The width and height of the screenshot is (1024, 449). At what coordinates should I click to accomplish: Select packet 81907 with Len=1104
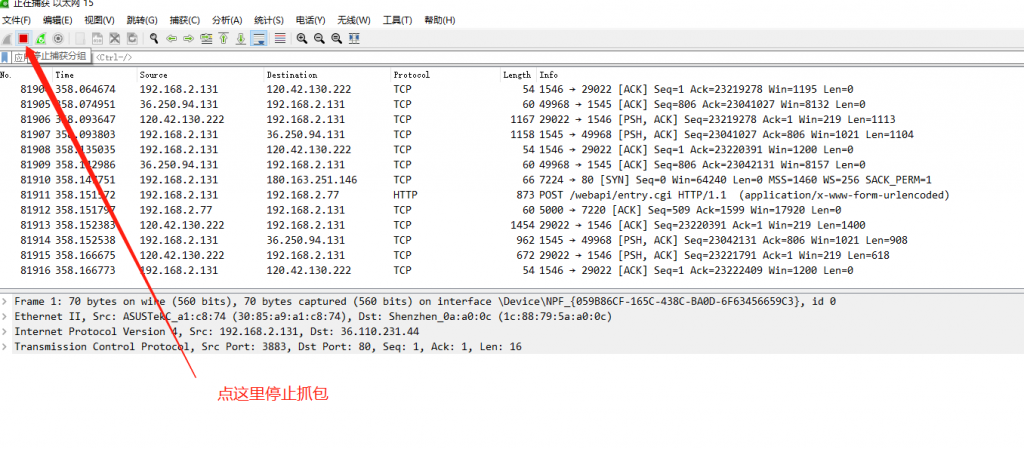tap(512, 134)
